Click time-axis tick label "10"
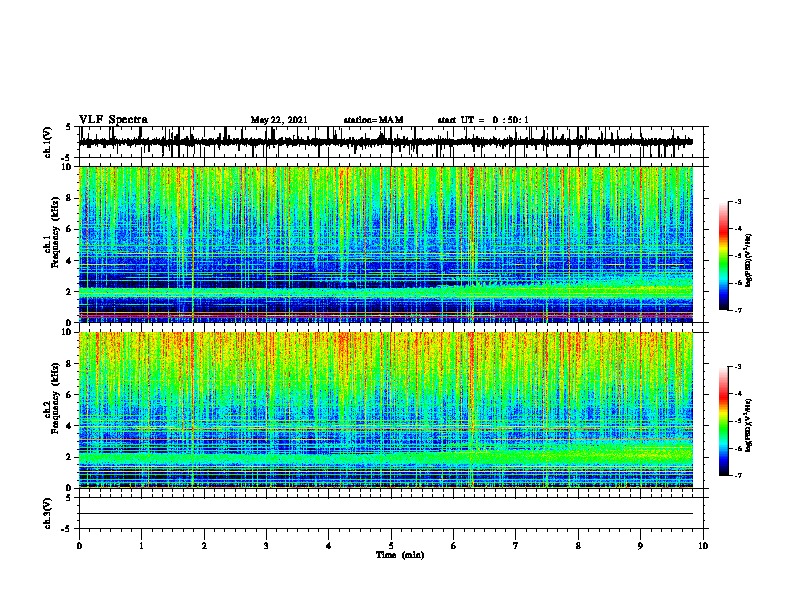The image size is (792, 612). coord(703,546)
